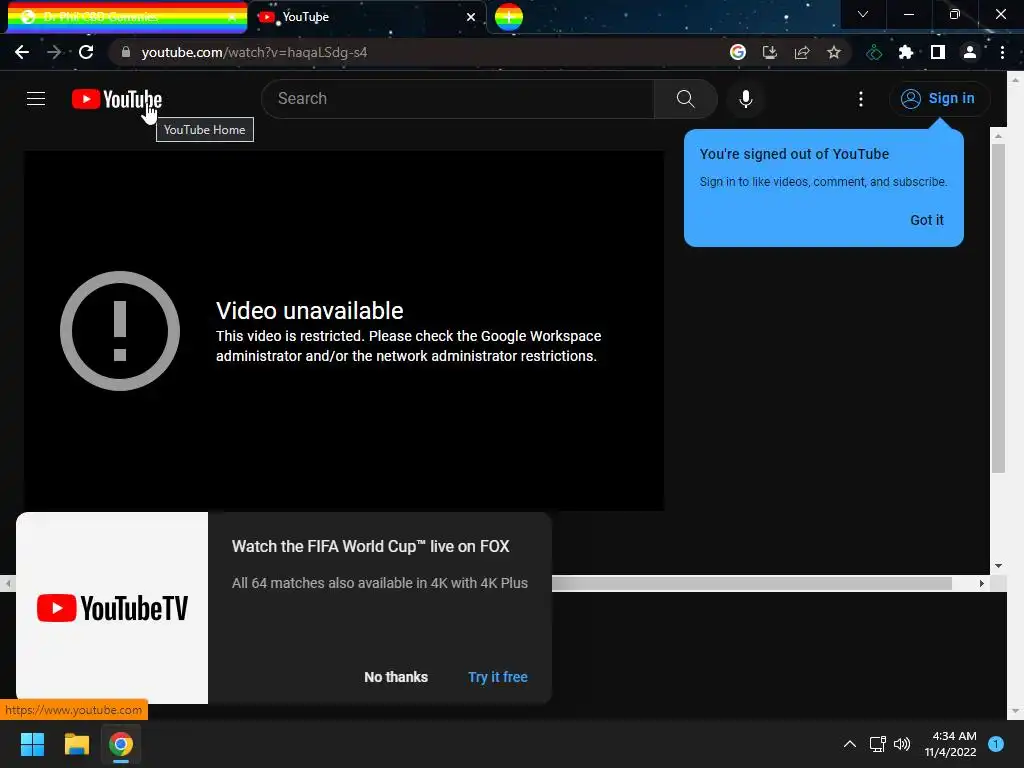Image resolution: width=1024 pixels, height=768 pixels.
Task: Click the install app icon in address bar
Action: 769,52
